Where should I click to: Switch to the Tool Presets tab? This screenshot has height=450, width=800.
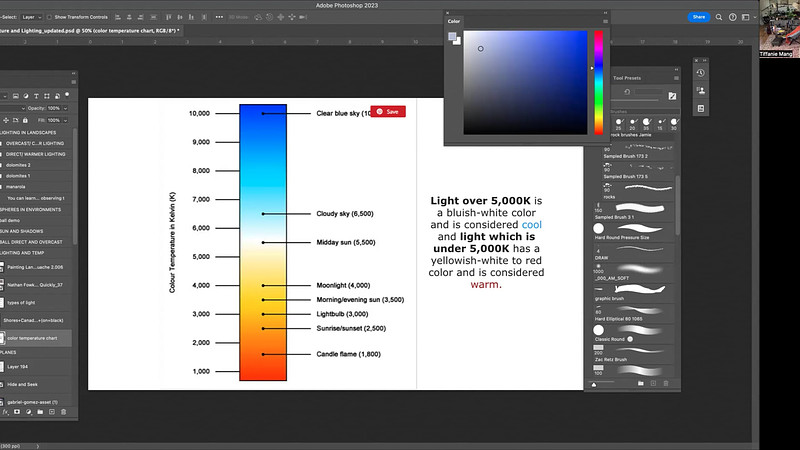627,78
